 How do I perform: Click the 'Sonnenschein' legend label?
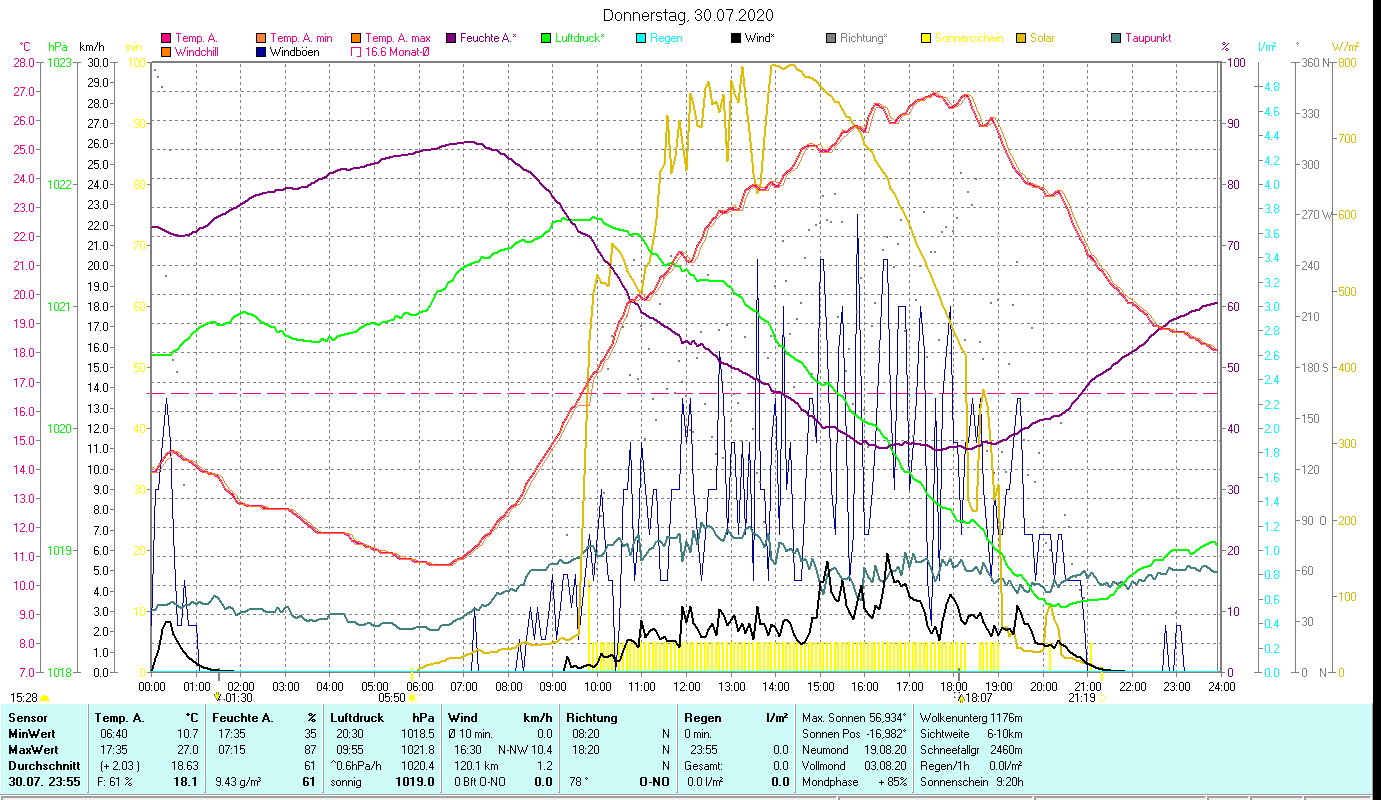[968, 38]
